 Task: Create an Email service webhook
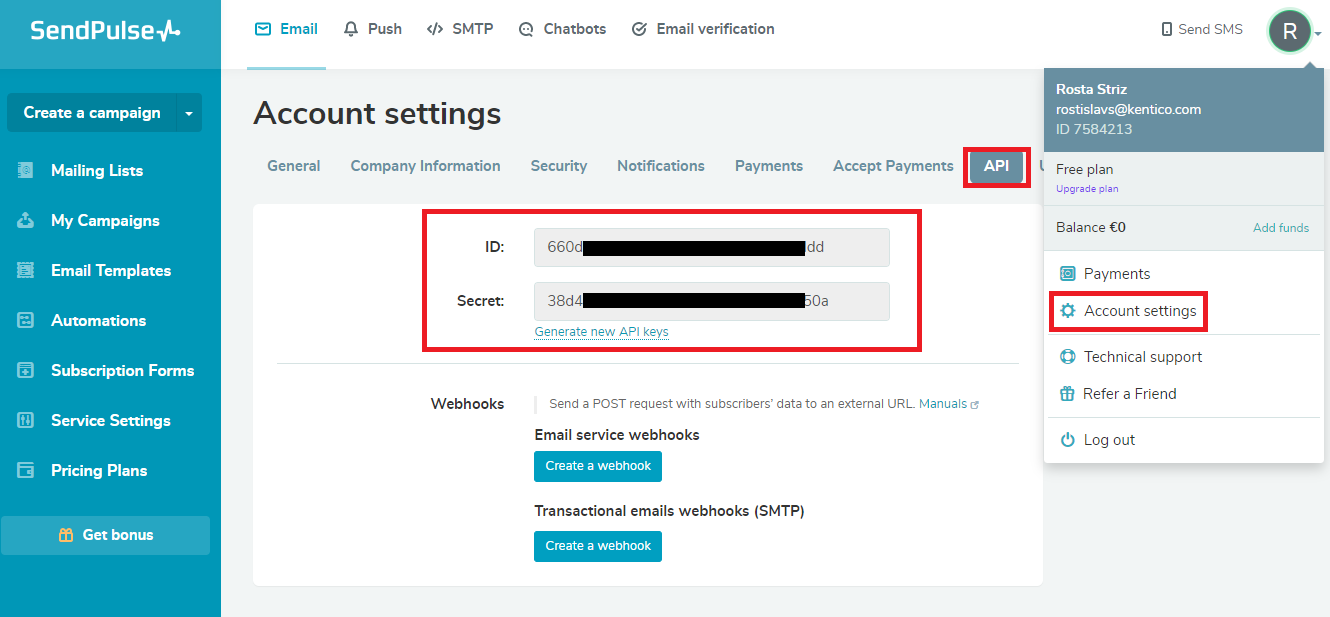tap(598, 466)
